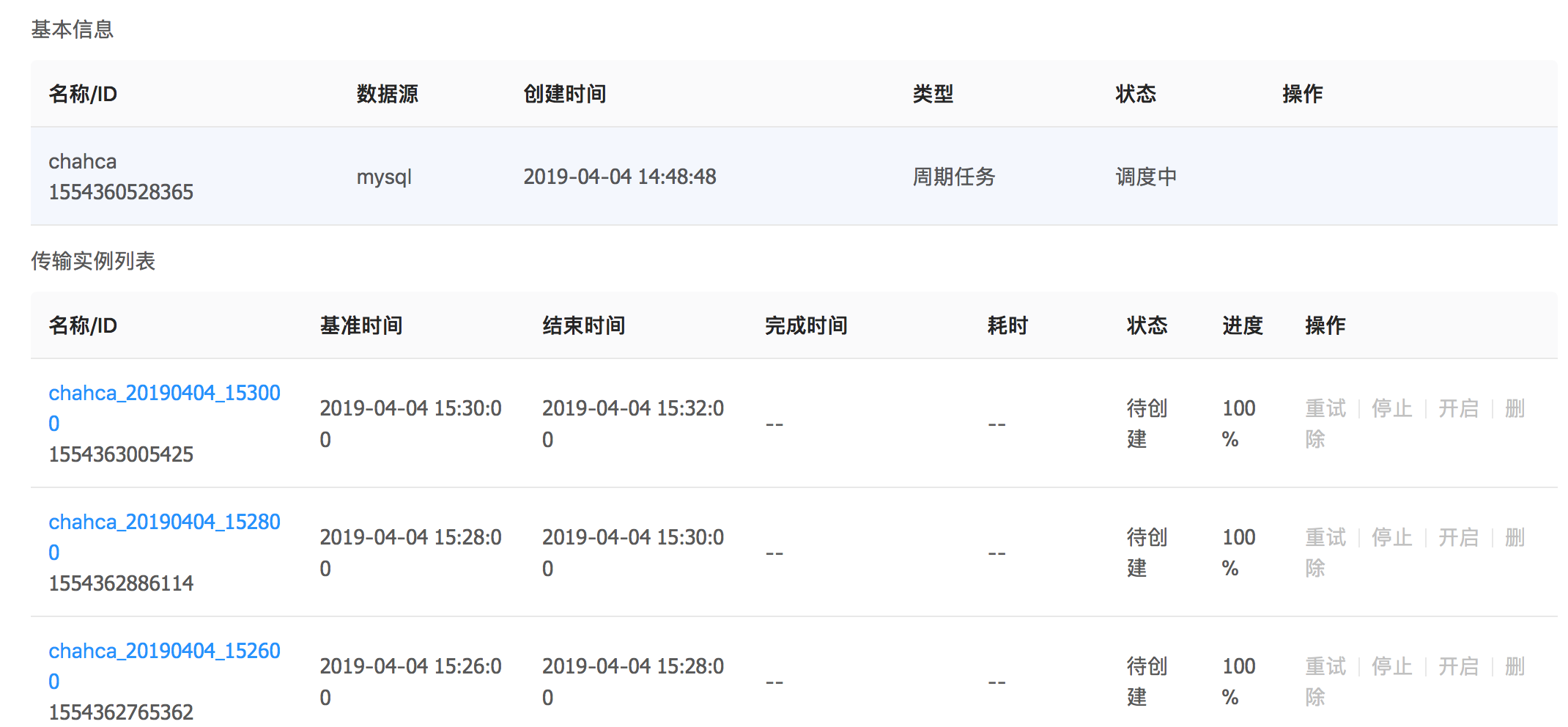Click the 创建时间 column header
The image size is (1568, 727).
564,94
